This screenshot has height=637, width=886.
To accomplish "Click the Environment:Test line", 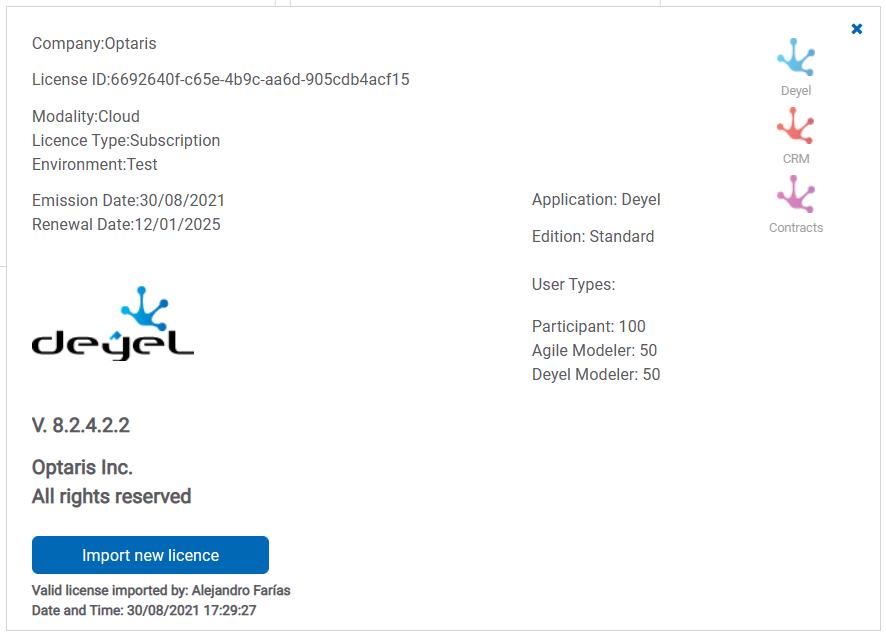I will [x=95, y=165].
